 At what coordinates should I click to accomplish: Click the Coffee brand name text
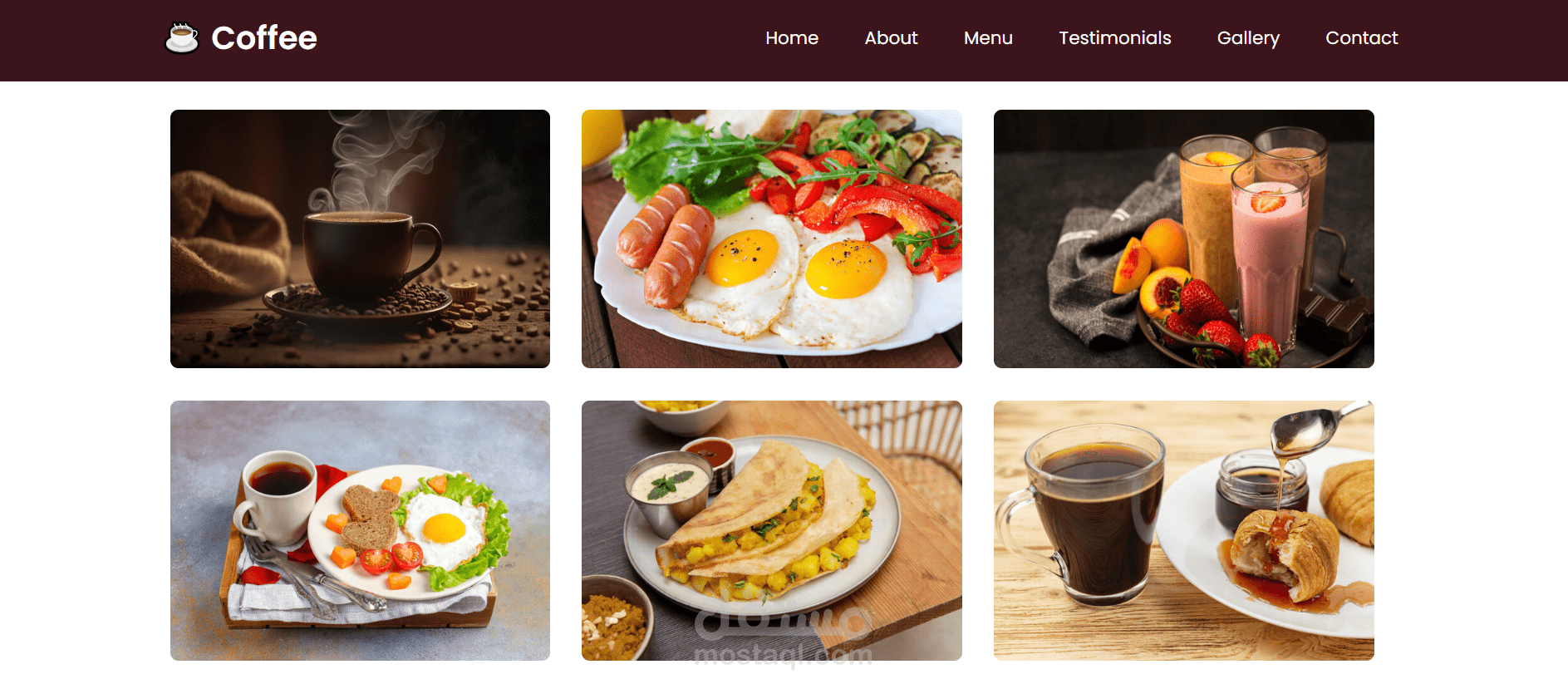click(264, 38)
